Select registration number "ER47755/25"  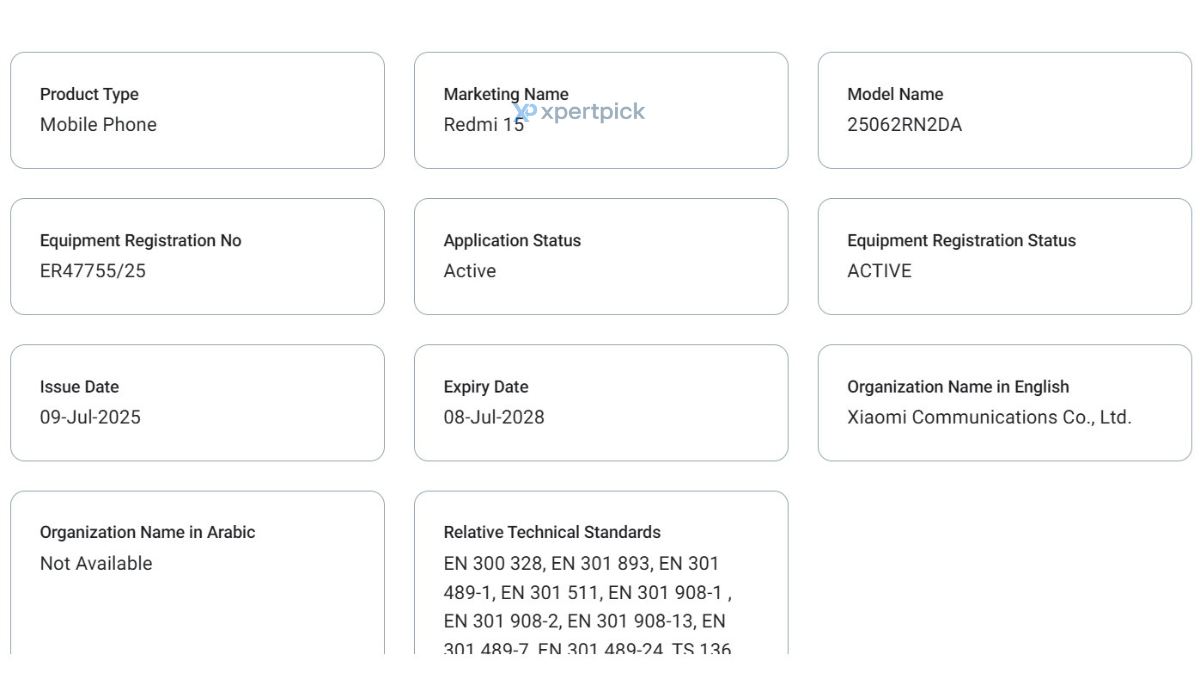(93, 270)
